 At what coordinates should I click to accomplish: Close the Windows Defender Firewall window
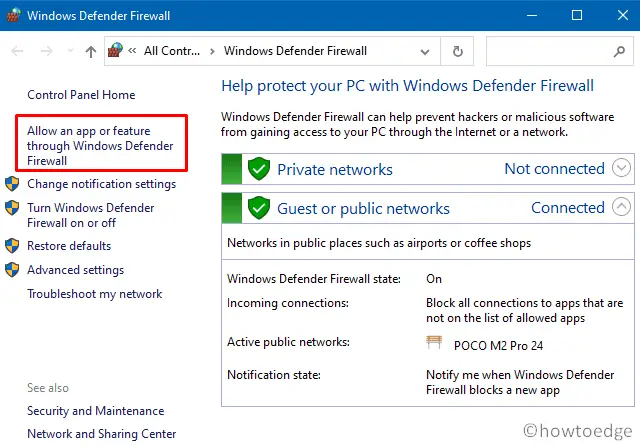tap(623, 16)
